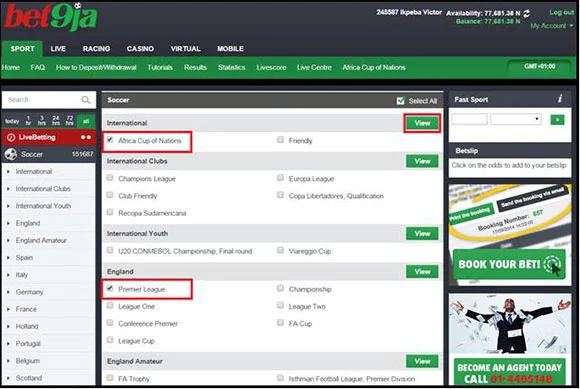This screenshot has width=580, height=389.
Task: Open the Statistics menu link
Action: [x=232, y=68]
